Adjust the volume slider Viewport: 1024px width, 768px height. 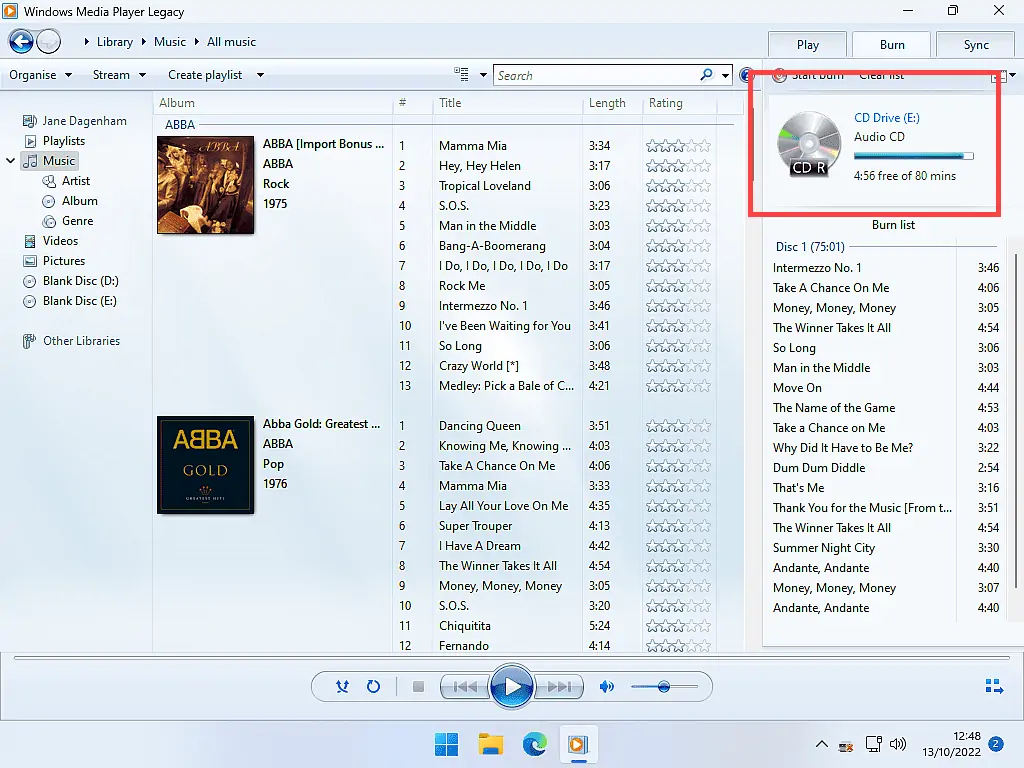tap(665, 687)
